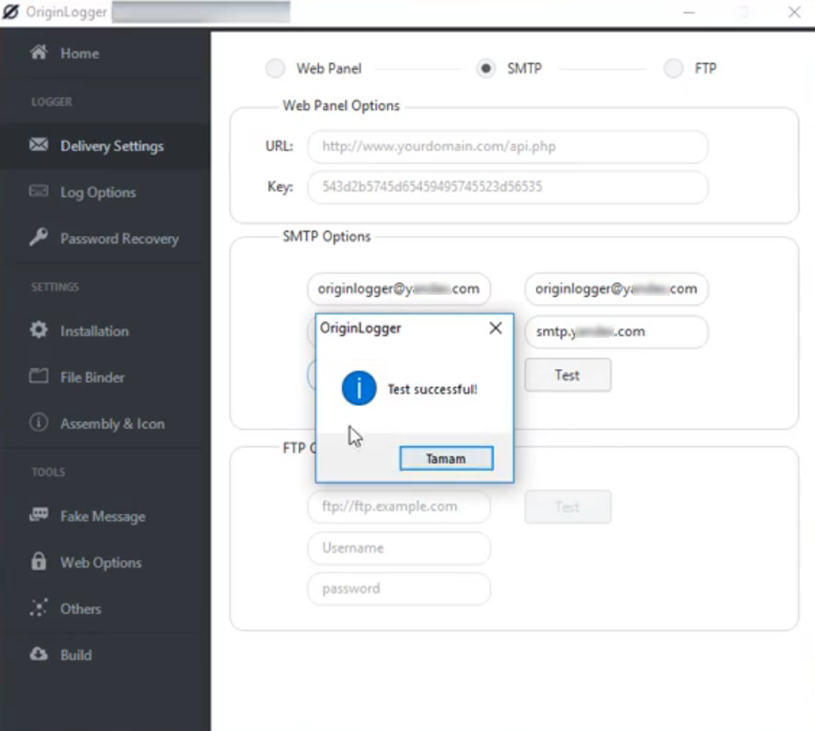
Task: Open the Build section in sidebar
Action: [x=75, y=655]
